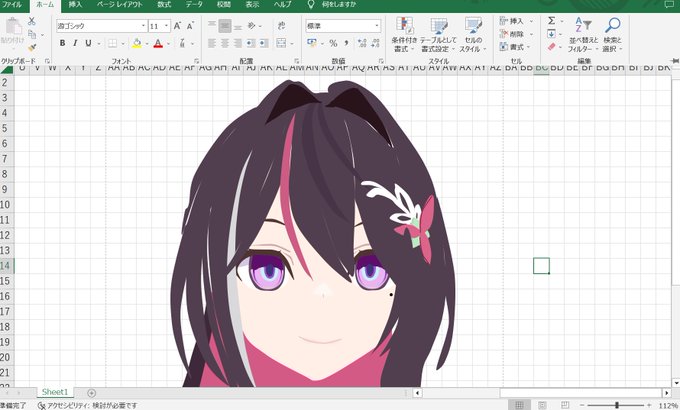Screen dimensions: 680x410
Task: Click the decrease indent icon
Action: (x=251, y=43)
